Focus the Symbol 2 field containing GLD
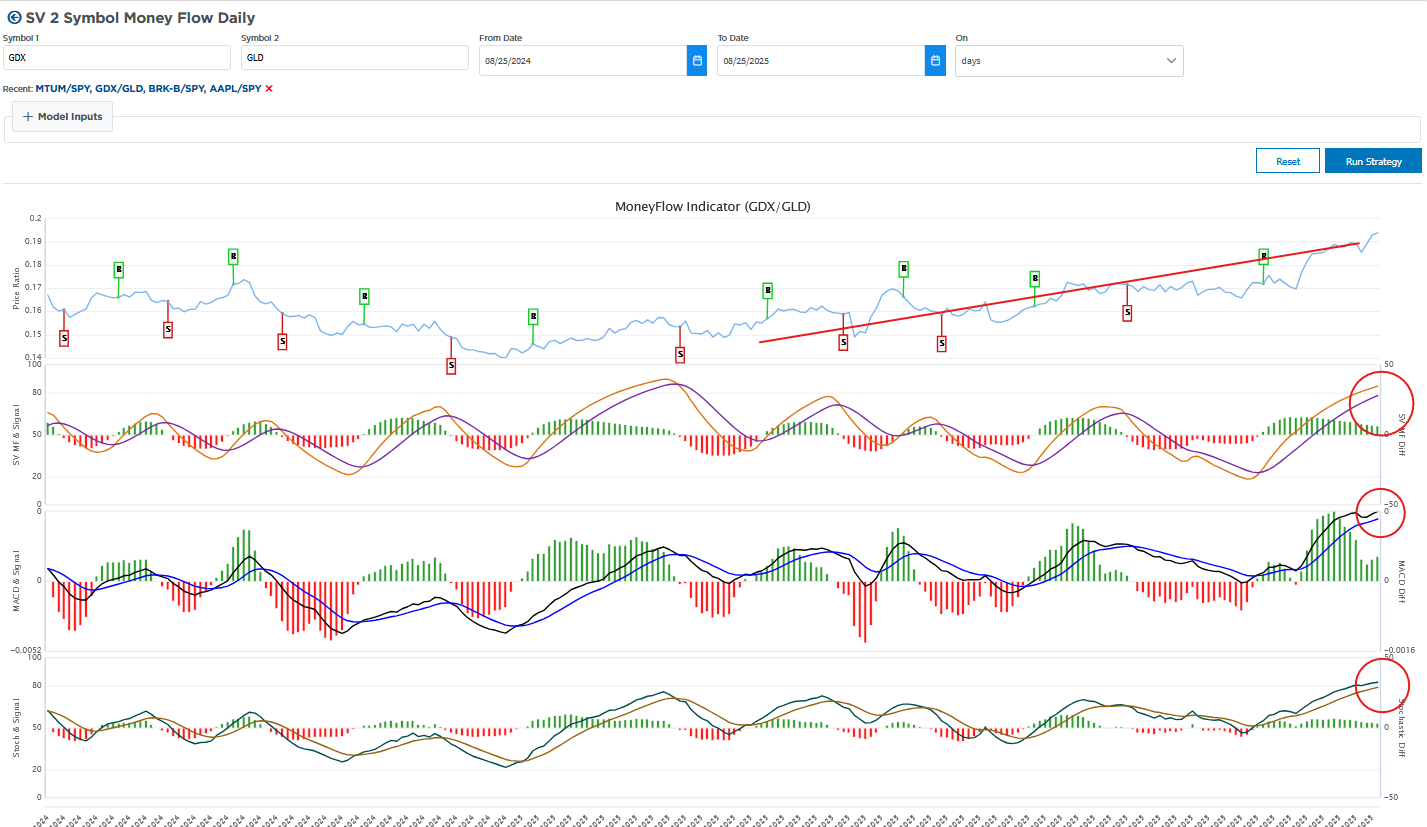Viewport: 1427px width, 827px height. click(354, 58)
